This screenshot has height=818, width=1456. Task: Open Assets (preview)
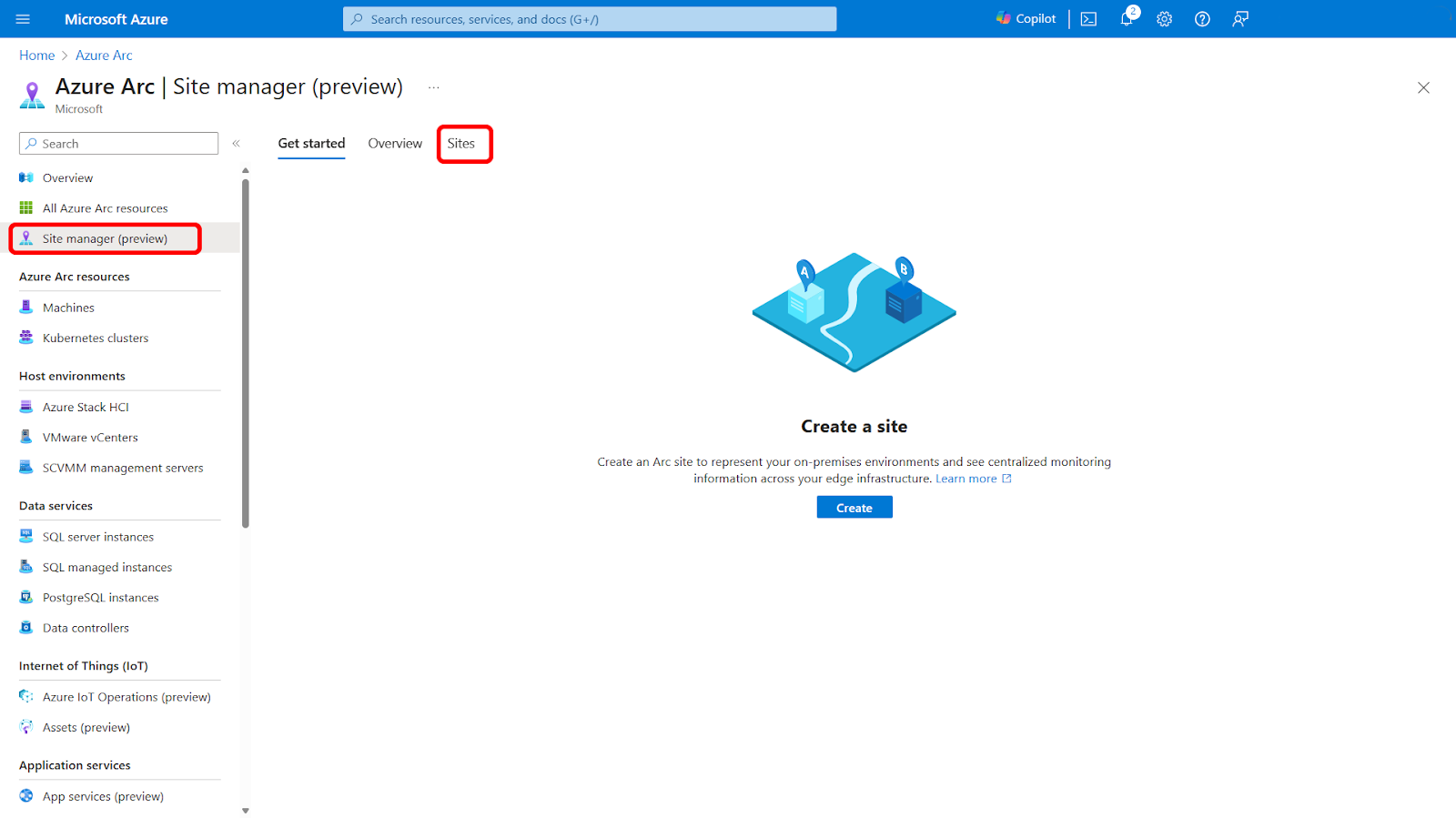point(86,728)
